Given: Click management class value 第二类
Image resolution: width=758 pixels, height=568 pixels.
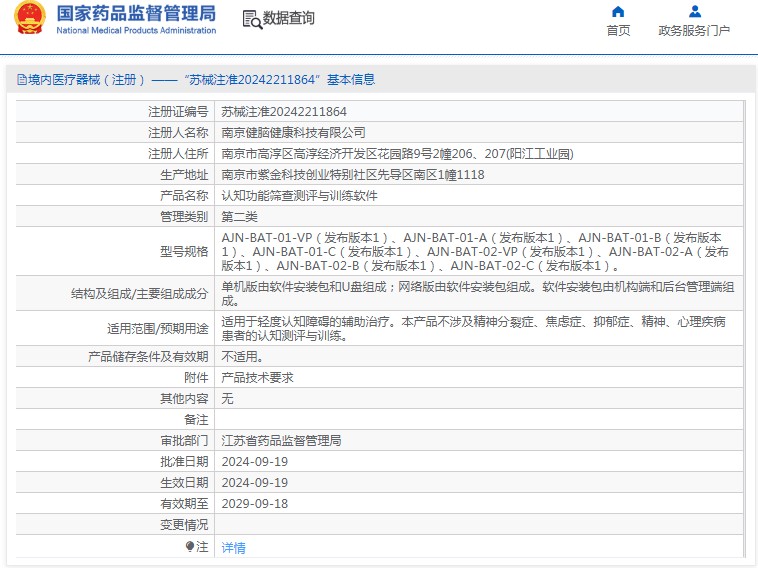Looking at the screenshot, I should (x=239, y=217).
